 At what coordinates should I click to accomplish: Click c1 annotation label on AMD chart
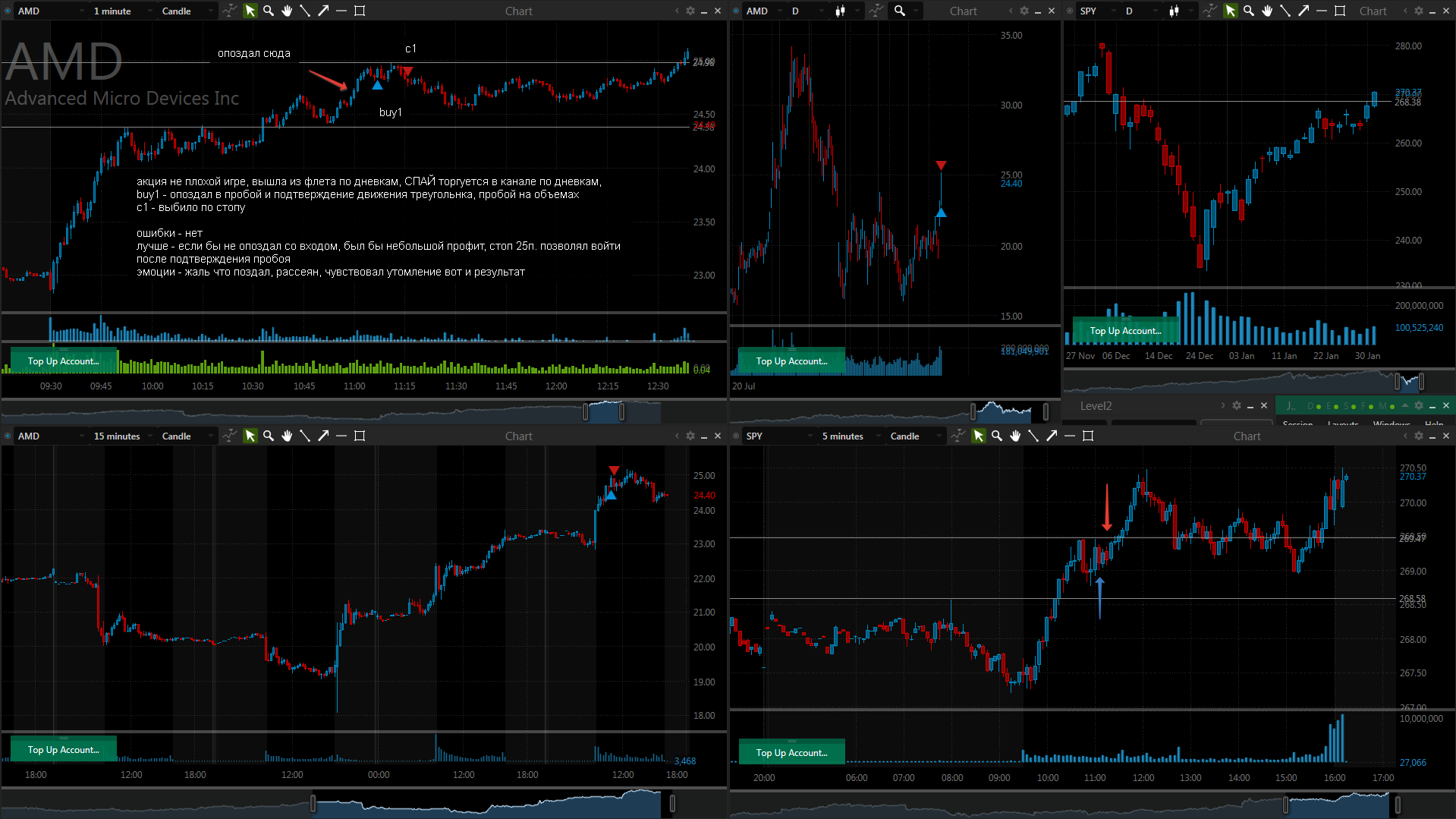click(x=410, y=49)
